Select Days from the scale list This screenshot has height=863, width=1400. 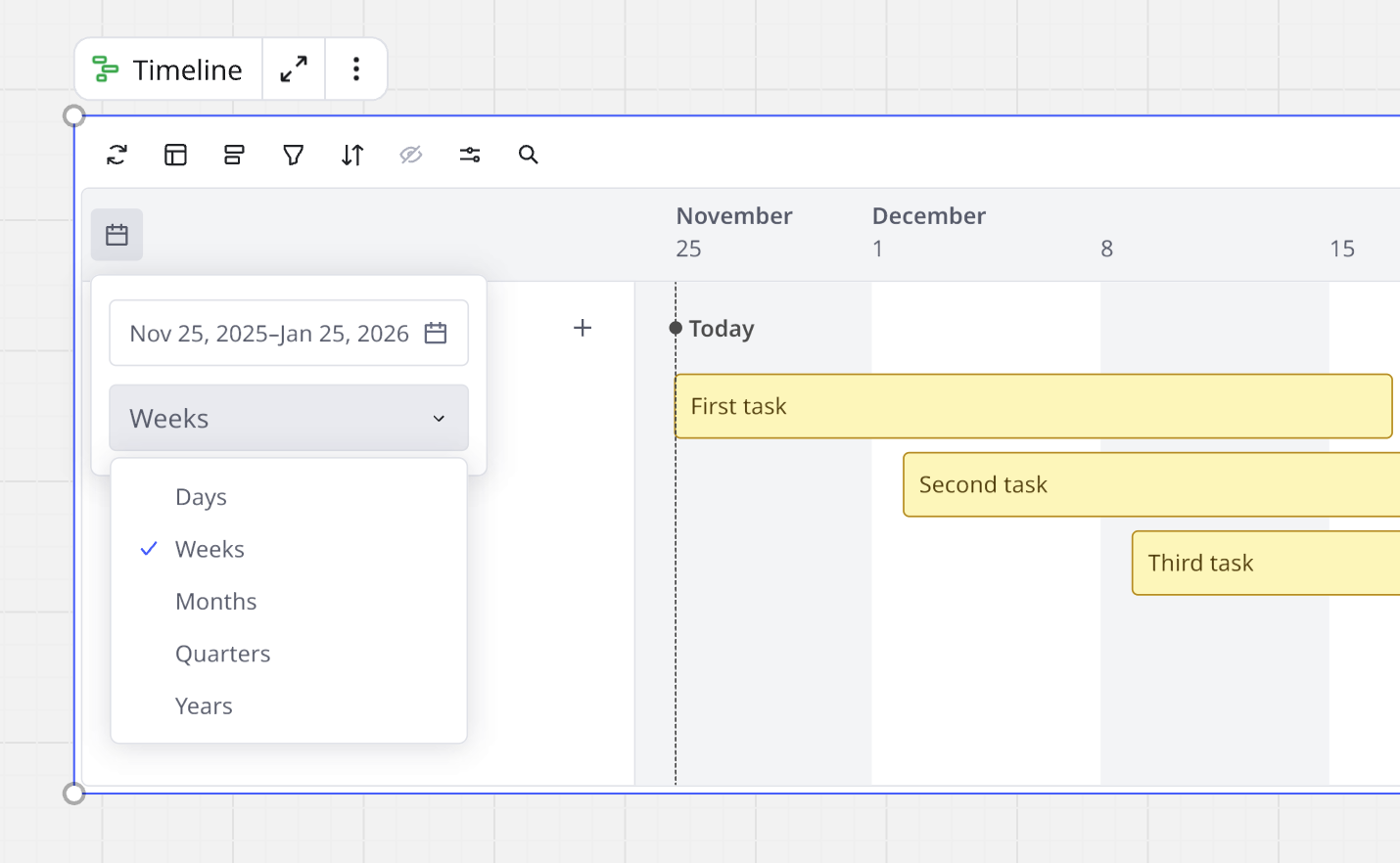pos(202,497)
